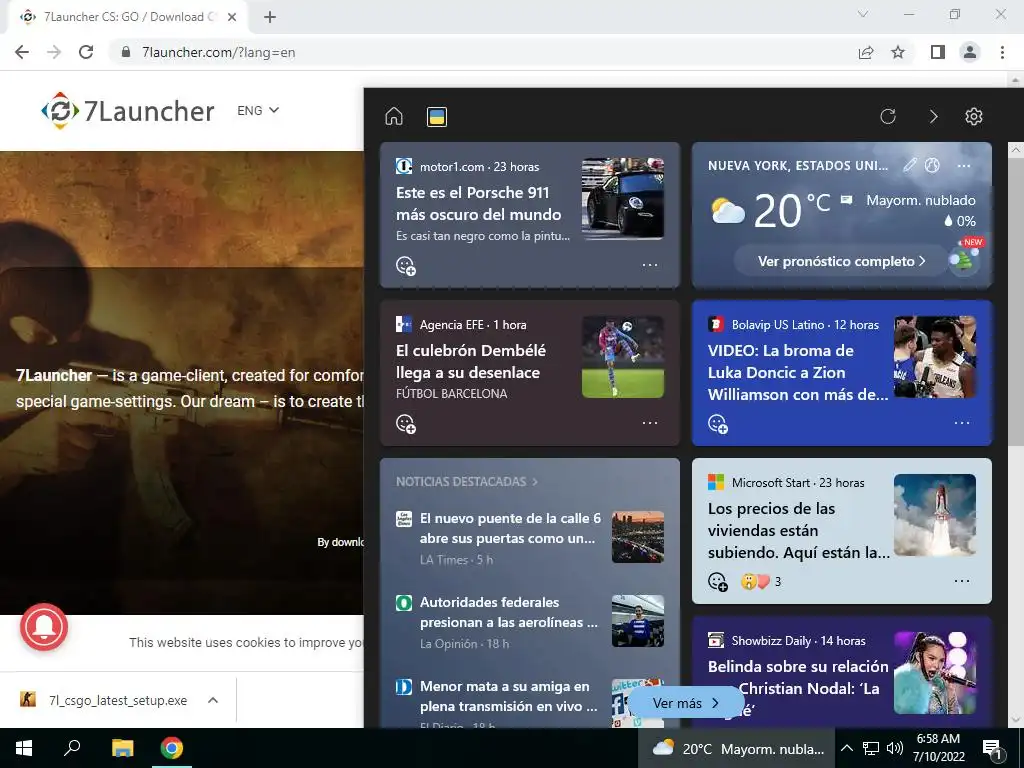The width and height of the screenshot is (1024, 768).
Task: Click Ver pronóstico completo button
Action: point(841,261)
